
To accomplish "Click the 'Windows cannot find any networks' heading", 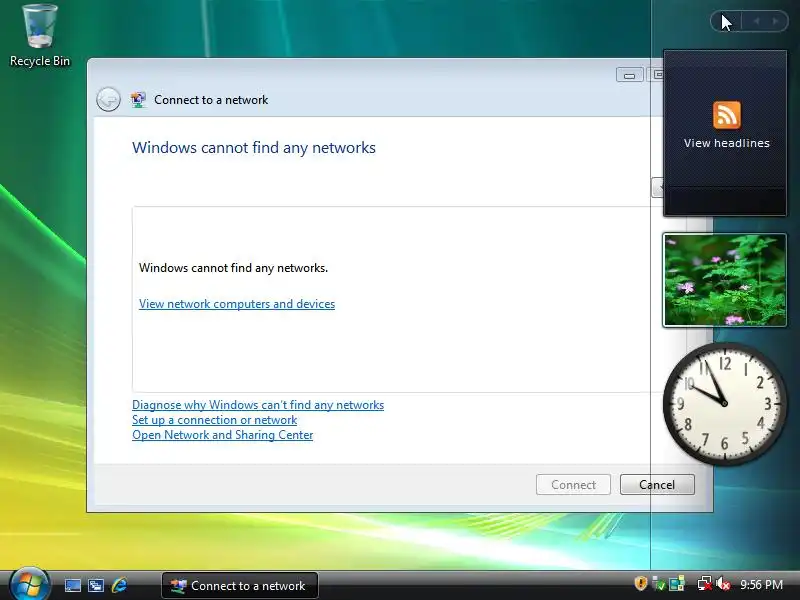I will pos(254,148).
